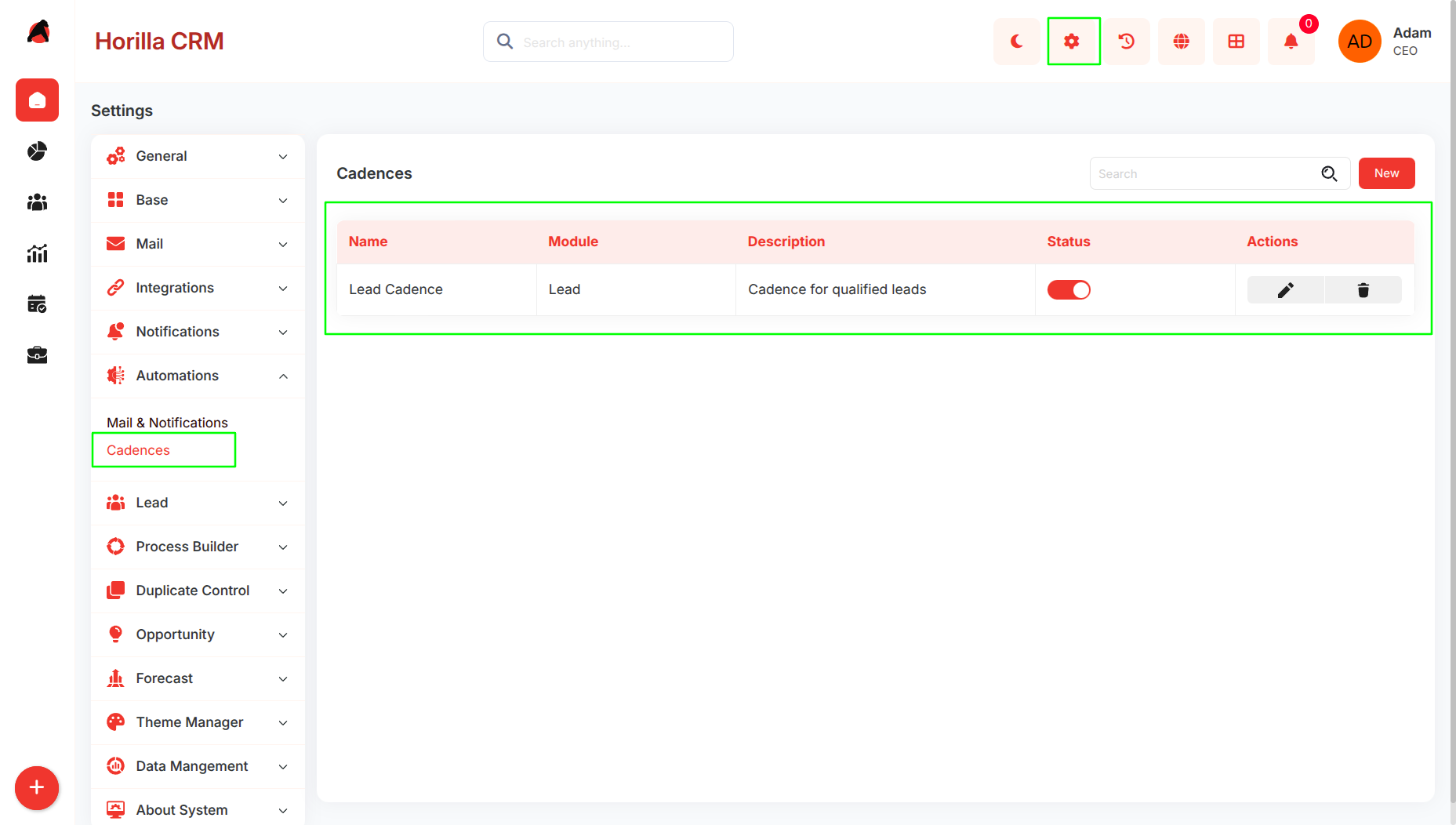
Task: Expand the General settings section
Action: click(x=198, y=156)
